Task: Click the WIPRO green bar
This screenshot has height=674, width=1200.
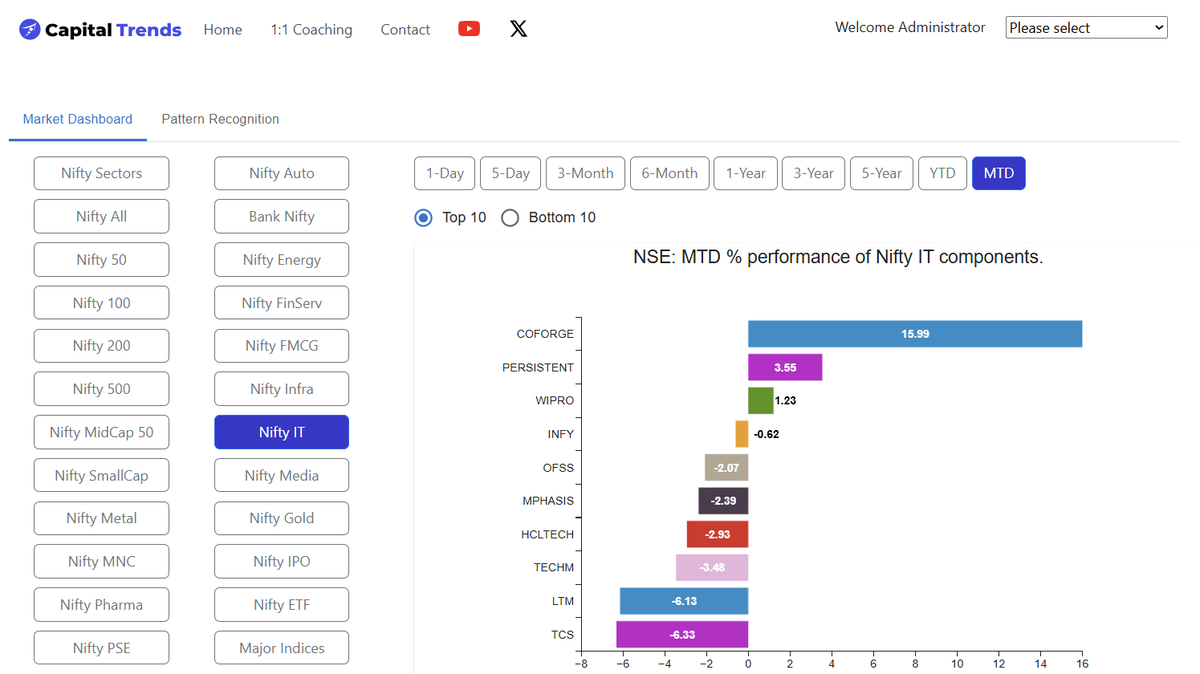Action: tap(761, 401)
